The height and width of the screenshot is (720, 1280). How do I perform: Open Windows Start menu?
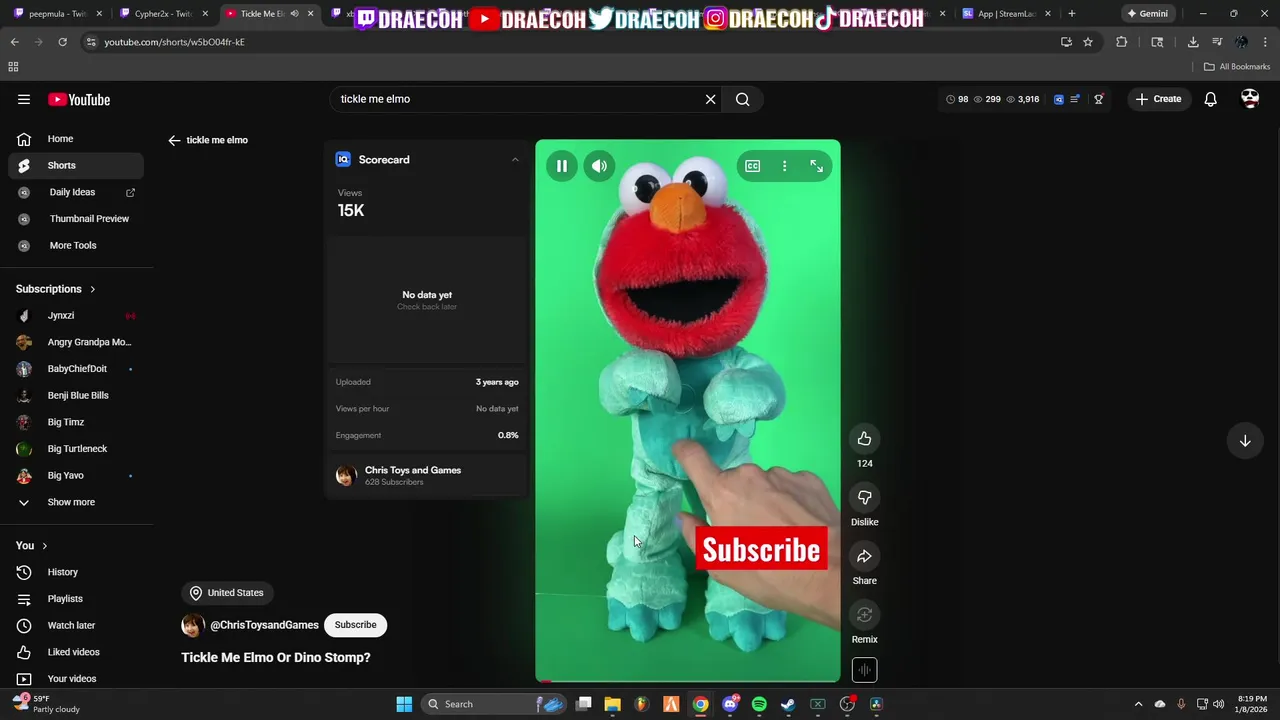tap(404, 704)
